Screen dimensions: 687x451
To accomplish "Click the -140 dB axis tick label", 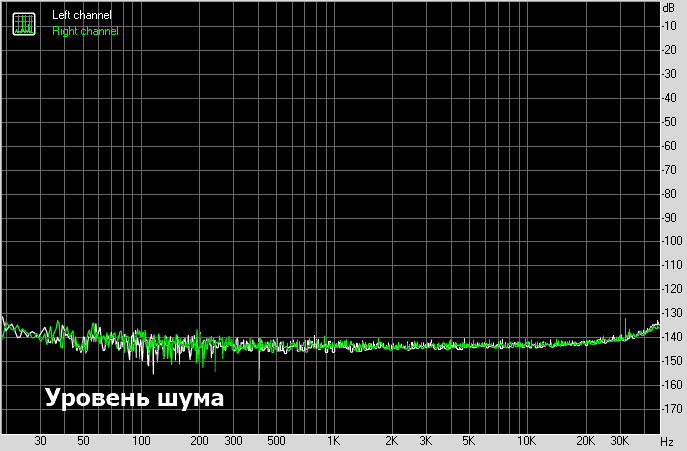I will tap(671, 337).
